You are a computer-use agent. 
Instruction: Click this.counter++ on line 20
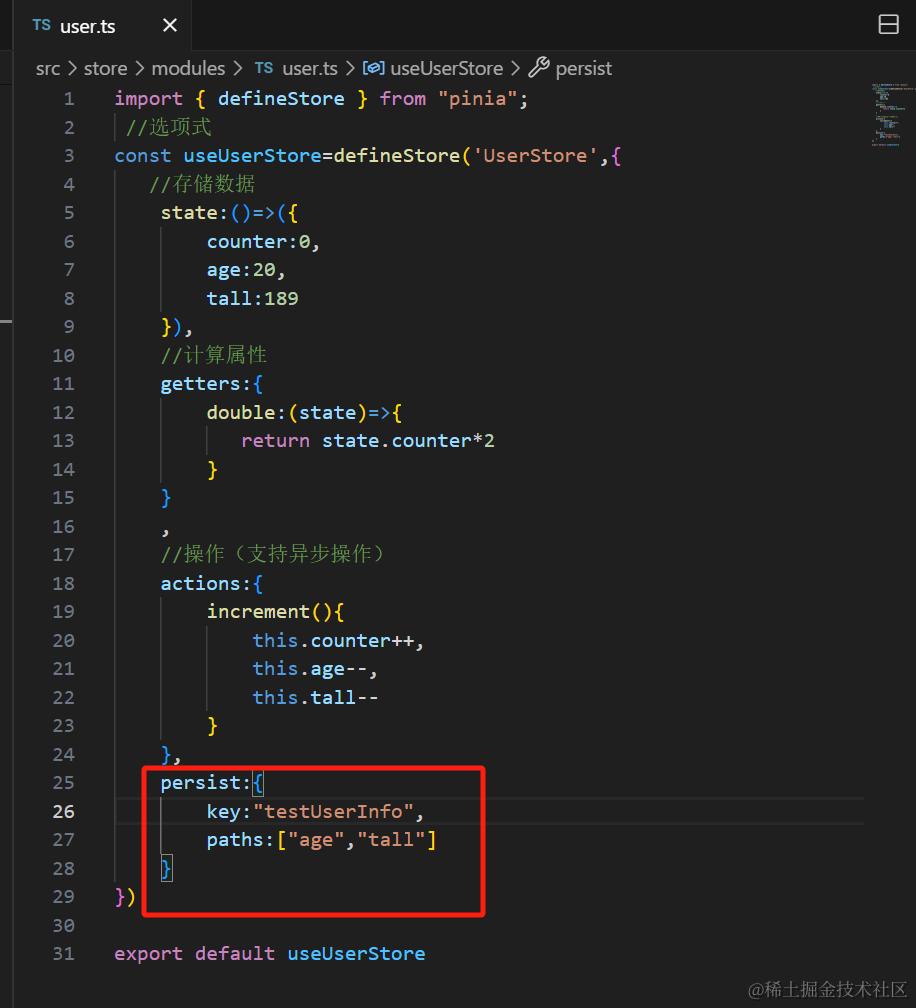click(334, 640)
